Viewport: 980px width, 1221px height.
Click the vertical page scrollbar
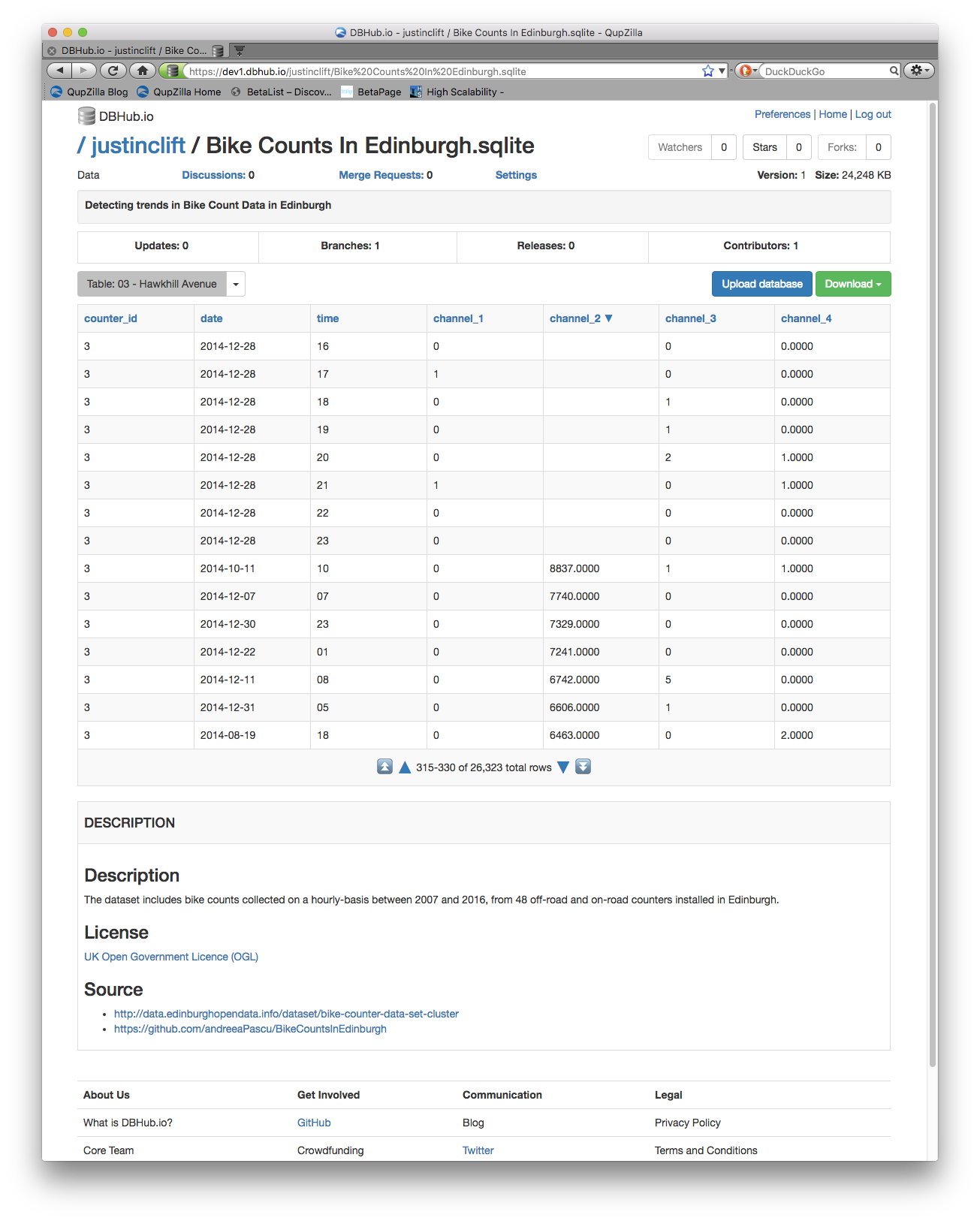932,586
